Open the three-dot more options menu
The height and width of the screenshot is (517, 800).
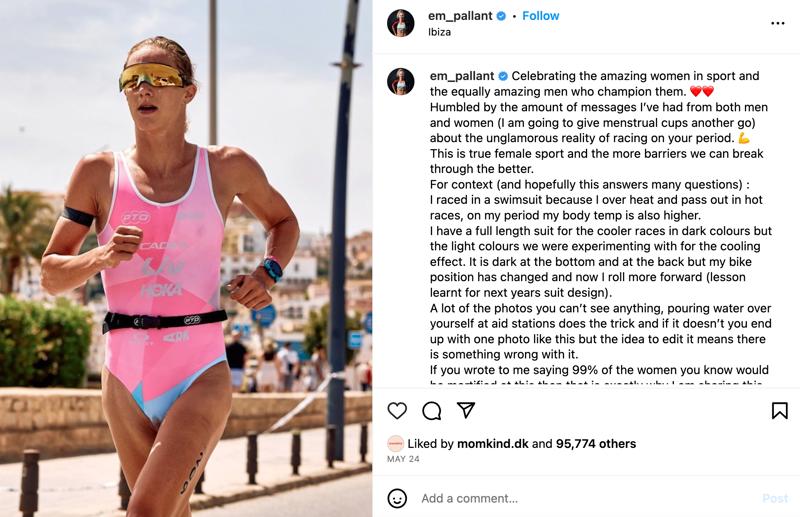[x=778, y=23]
